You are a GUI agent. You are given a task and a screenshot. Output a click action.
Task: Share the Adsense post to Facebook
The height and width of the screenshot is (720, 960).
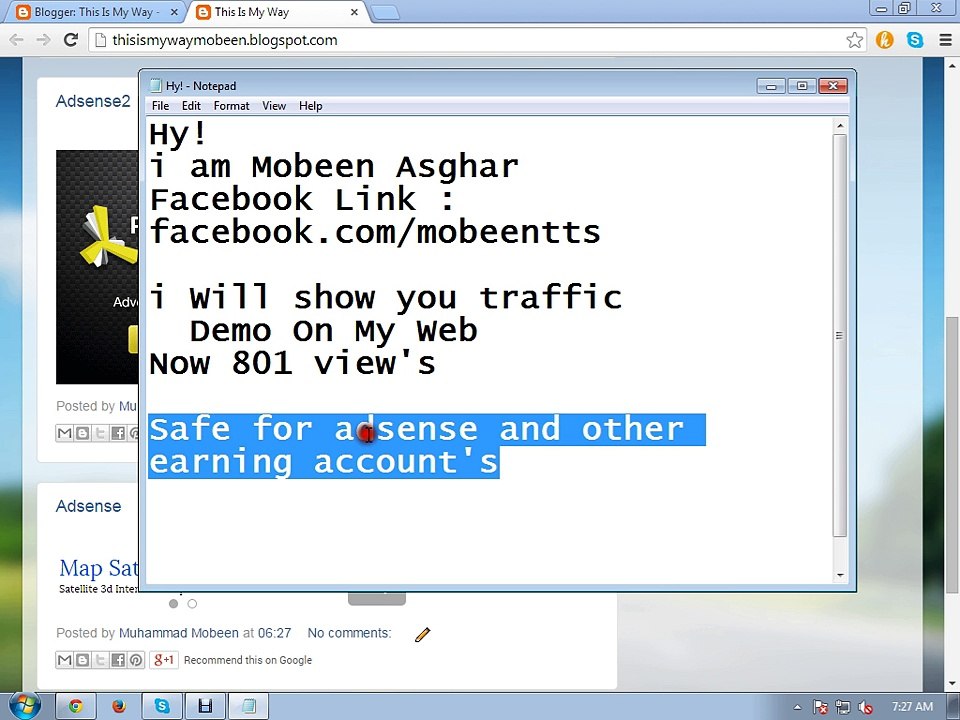(118, 660)
